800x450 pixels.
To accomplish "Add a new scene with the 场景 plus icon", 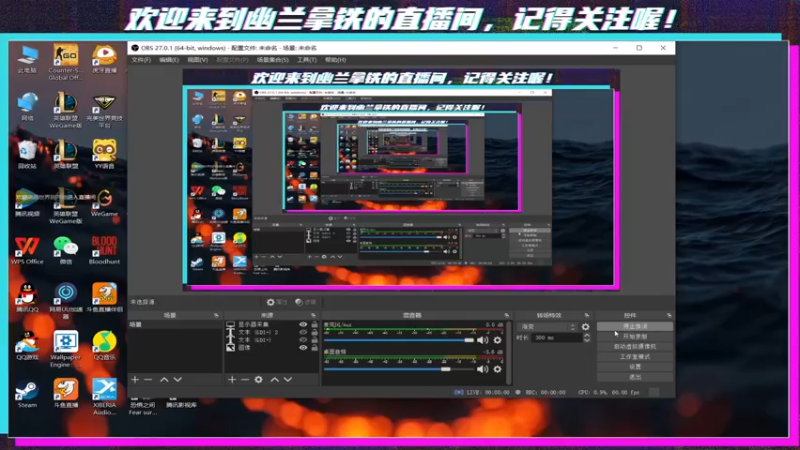I will coord(135,380).
